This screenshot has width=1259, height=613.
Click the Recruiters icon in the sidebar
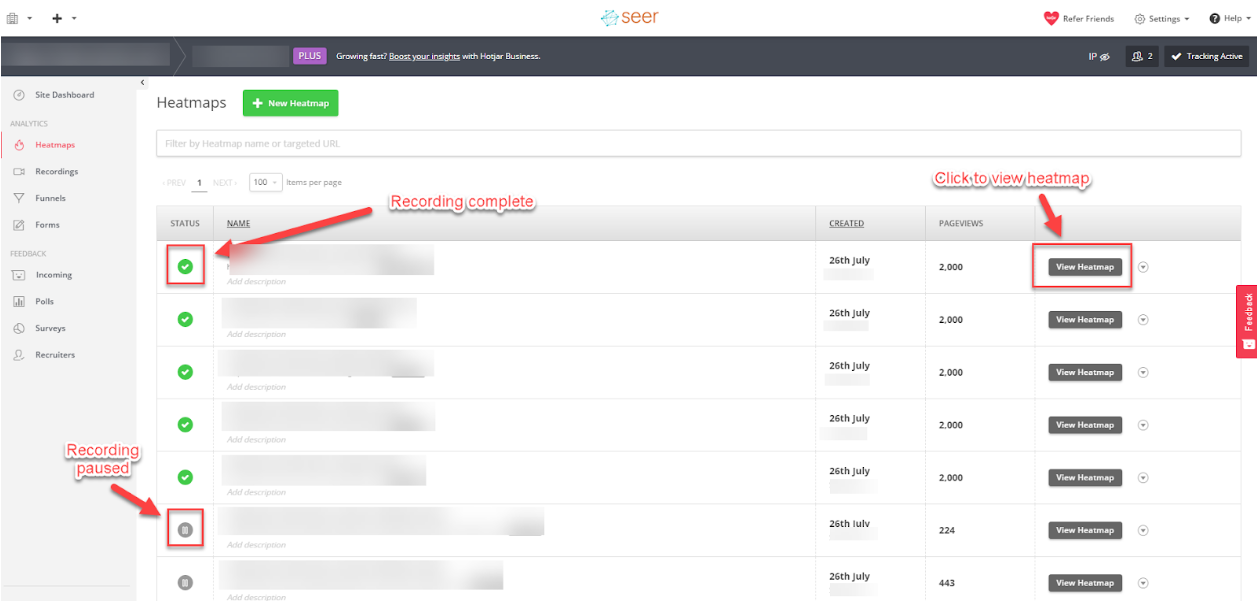click(19, 354)
